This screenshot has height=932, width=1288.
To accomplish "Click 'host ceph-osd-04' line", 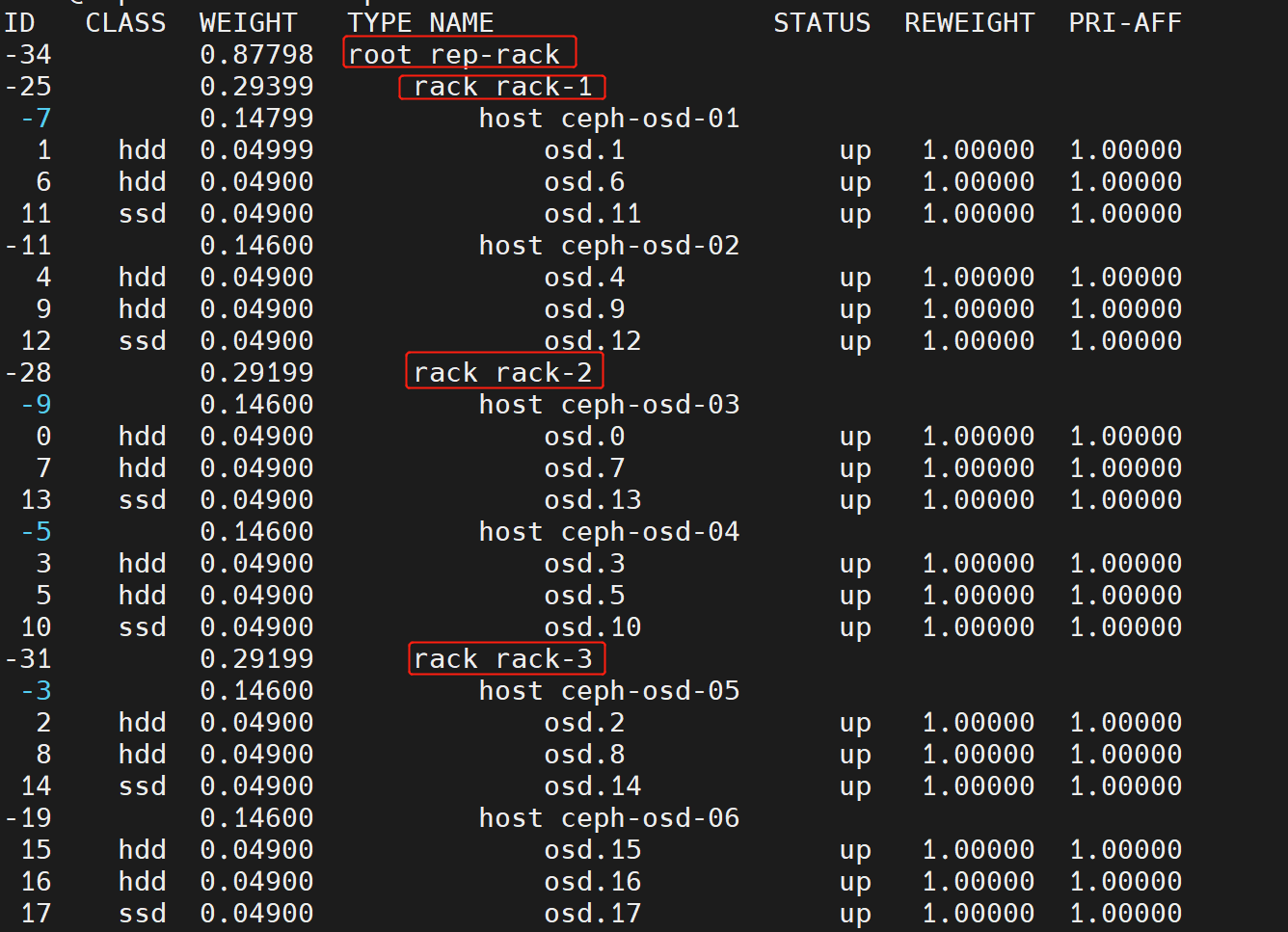I will click(x=609, y=532).
